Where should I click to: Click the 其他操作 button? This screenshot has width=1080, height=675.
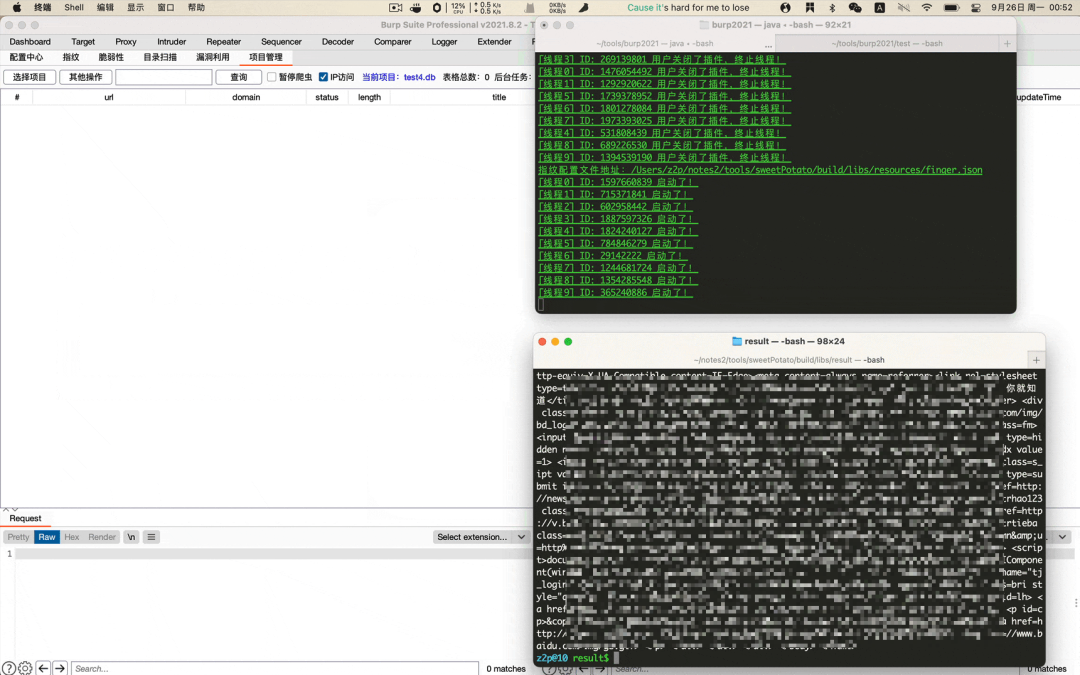pos(85,77)
